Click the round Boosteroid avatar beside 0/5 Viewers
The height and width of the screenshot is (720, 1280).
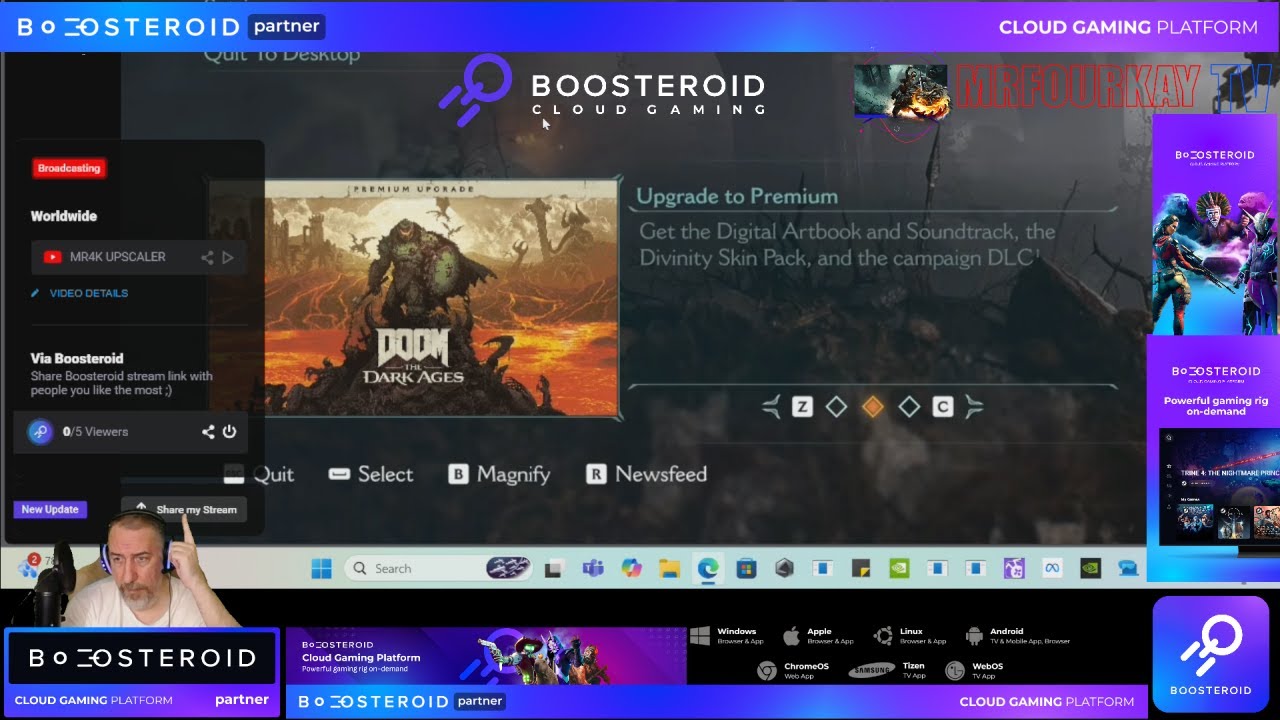(x=40, y=432)
